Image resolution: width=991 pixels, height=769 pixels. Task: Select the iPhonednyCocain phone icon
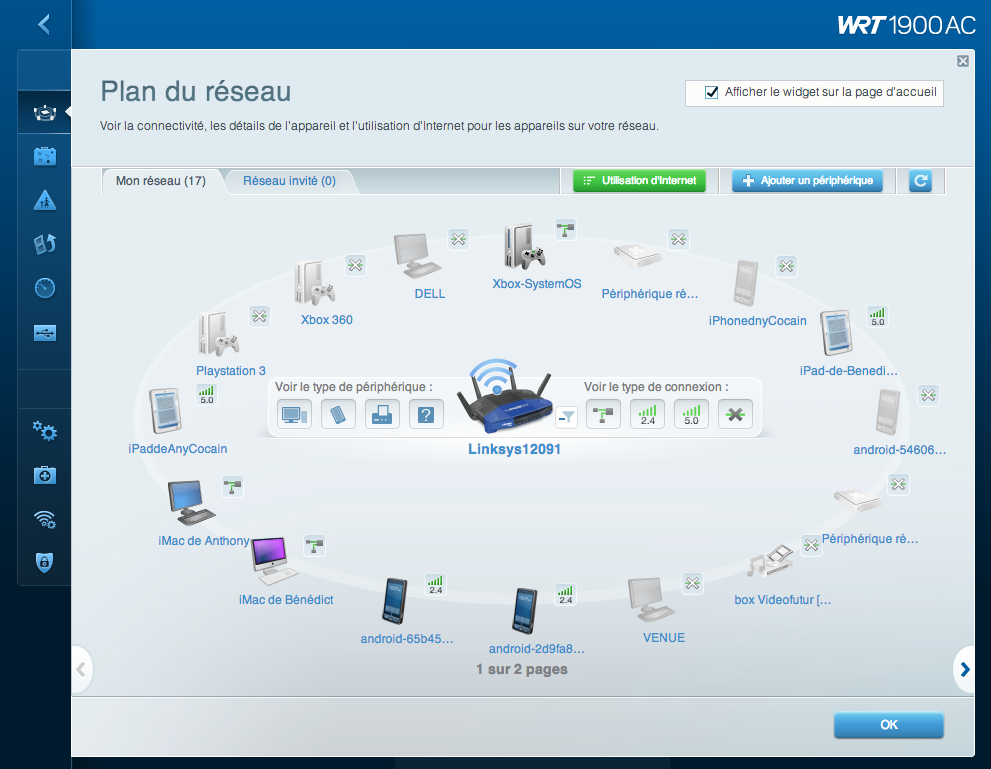746,284
